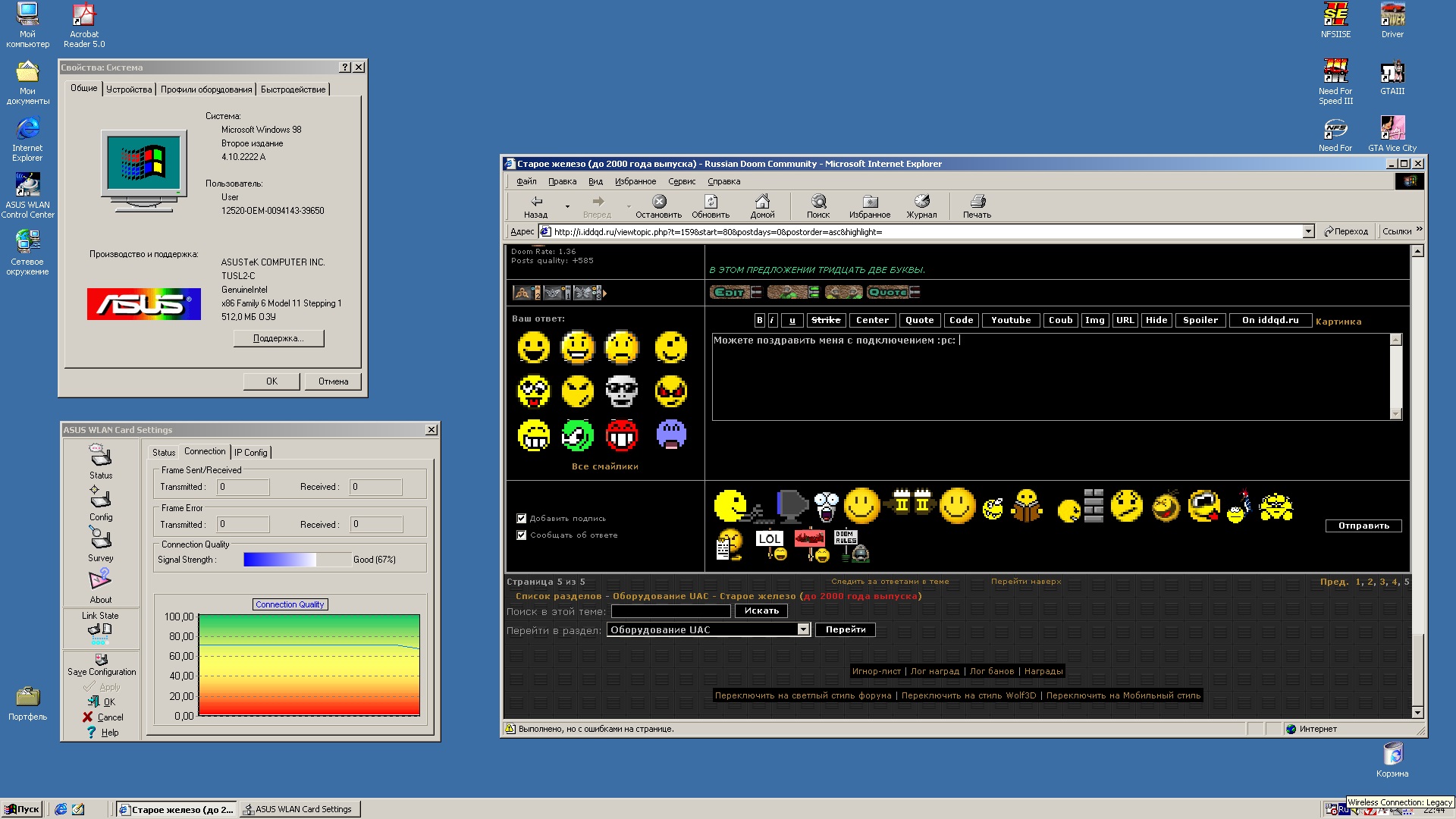Click the Поддержка... button
1456x819 pixels.
[278, 338]
